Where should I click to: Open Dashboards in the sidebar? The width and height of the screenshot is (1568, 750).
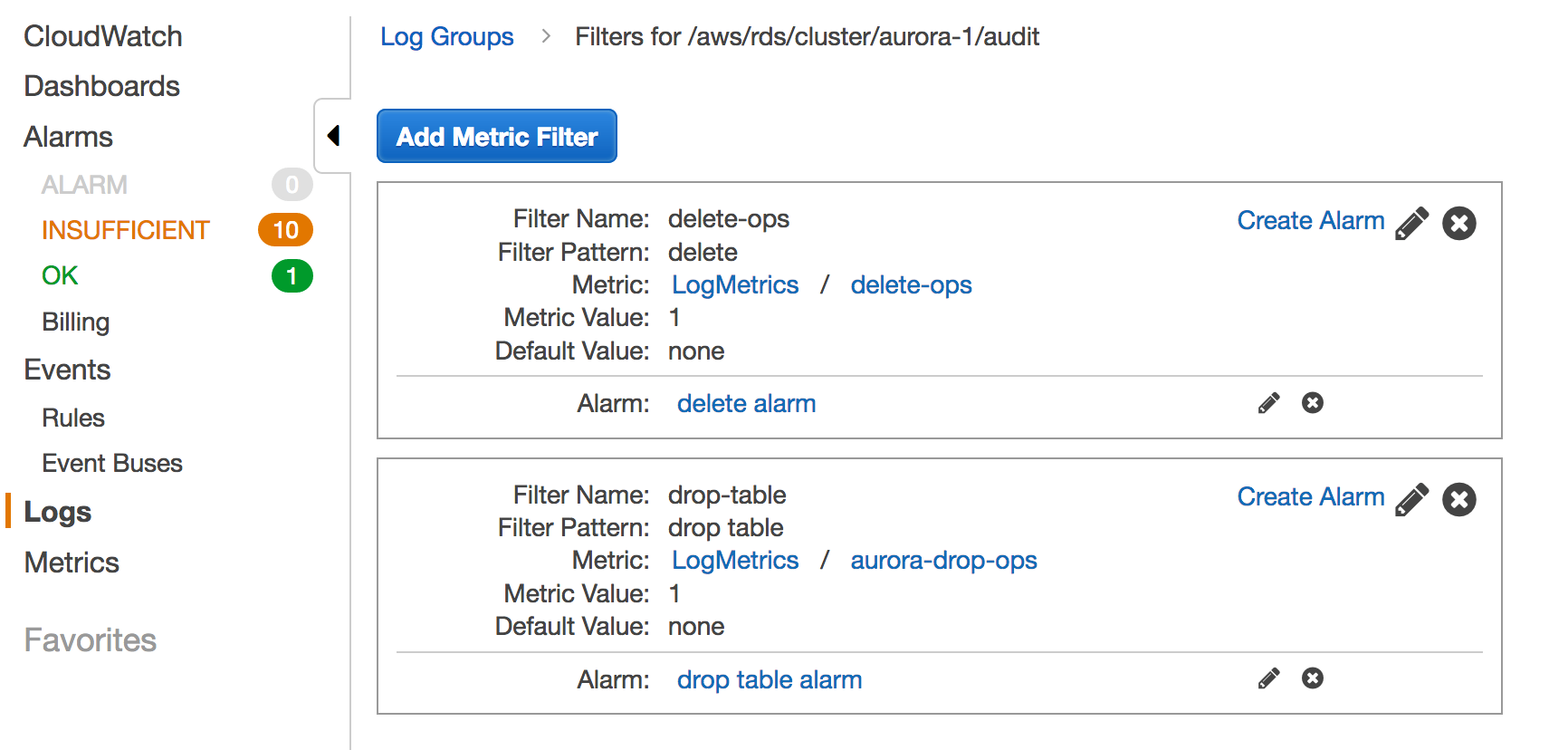(101, 86)
